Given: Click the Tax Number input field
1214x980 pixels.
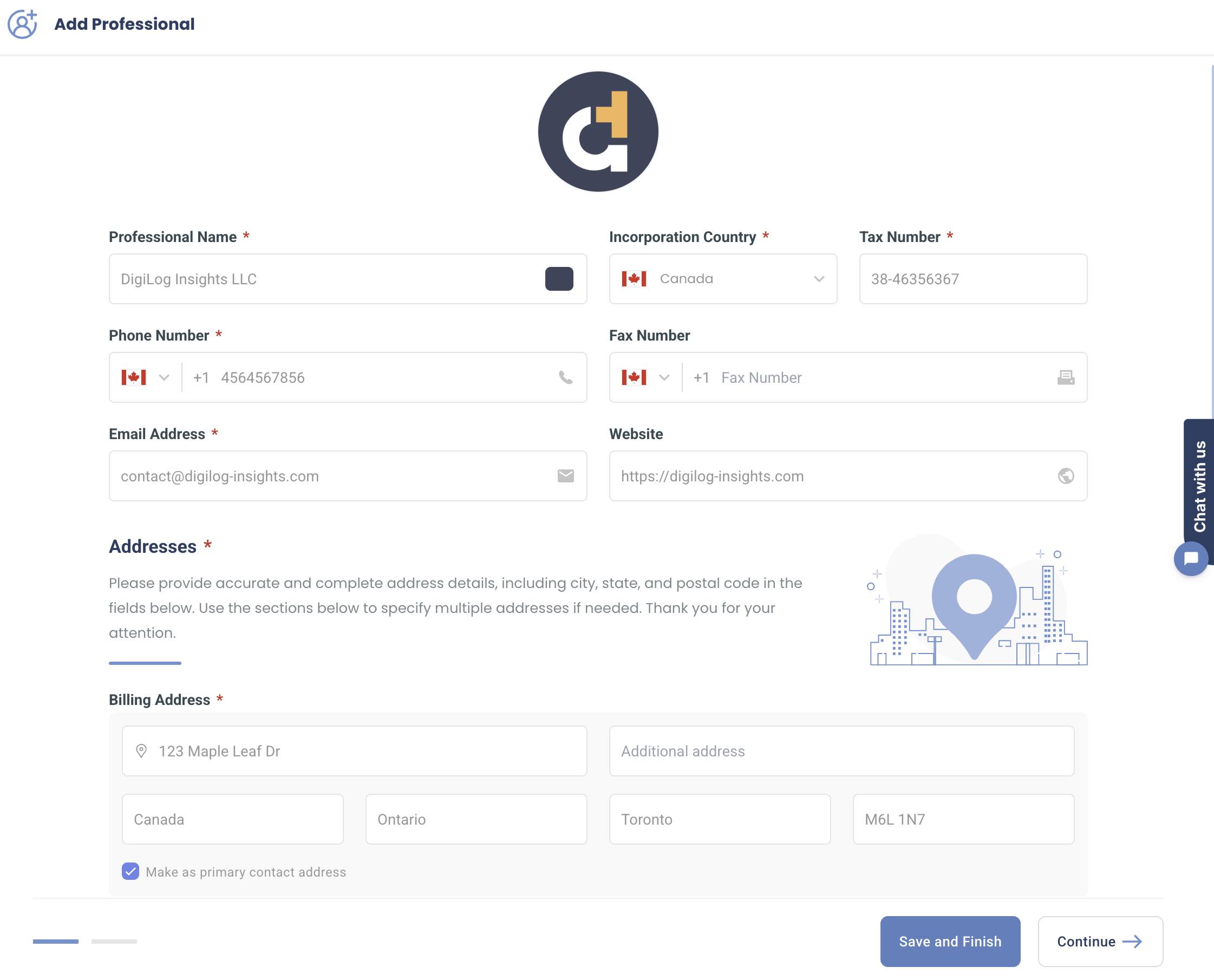Looking at the screenshot, I should point(972,279).
